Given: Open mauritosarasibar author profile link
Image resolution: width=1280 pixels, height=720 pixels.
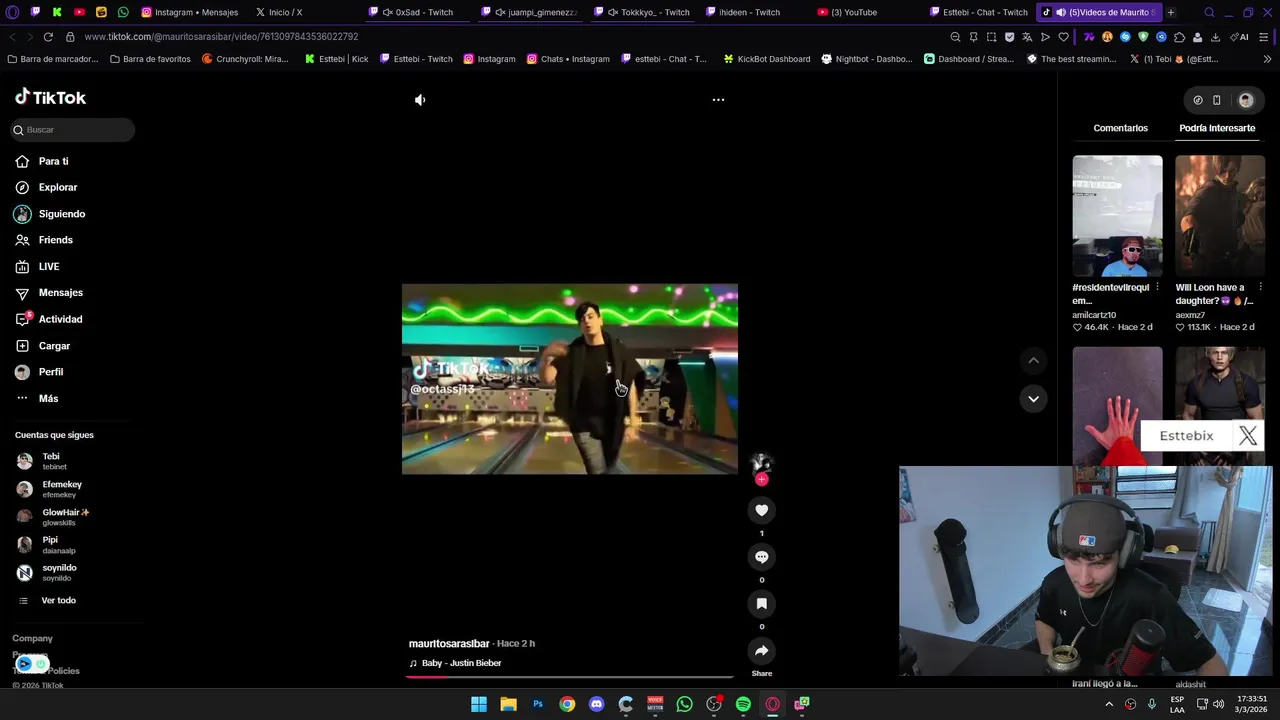Looking at the screenshot, I should click(449, 644).
